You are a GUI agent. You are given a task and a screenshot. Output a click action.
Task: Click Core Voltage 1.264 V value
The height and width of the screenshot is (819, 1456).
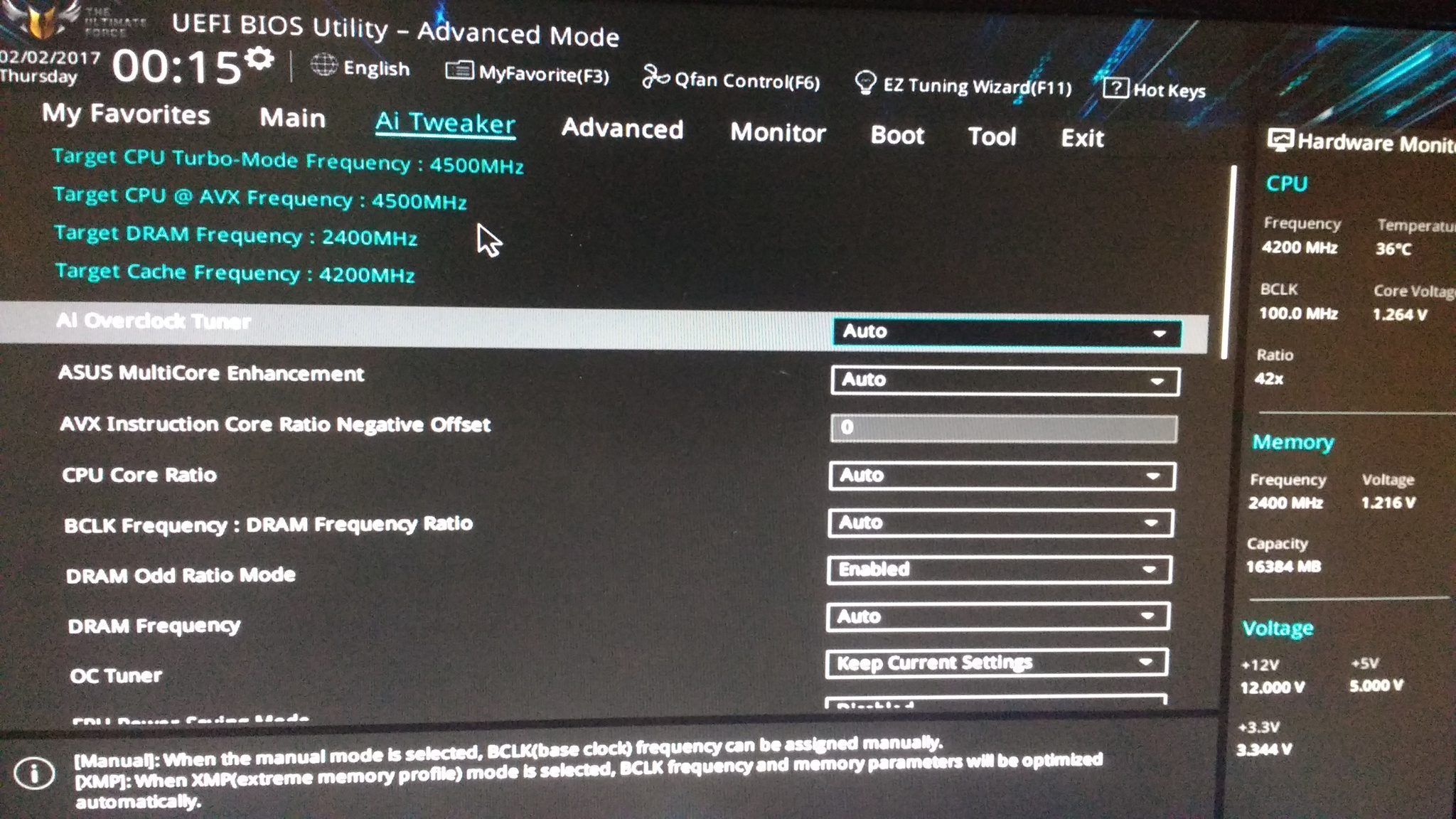(x=1398, y=314)
